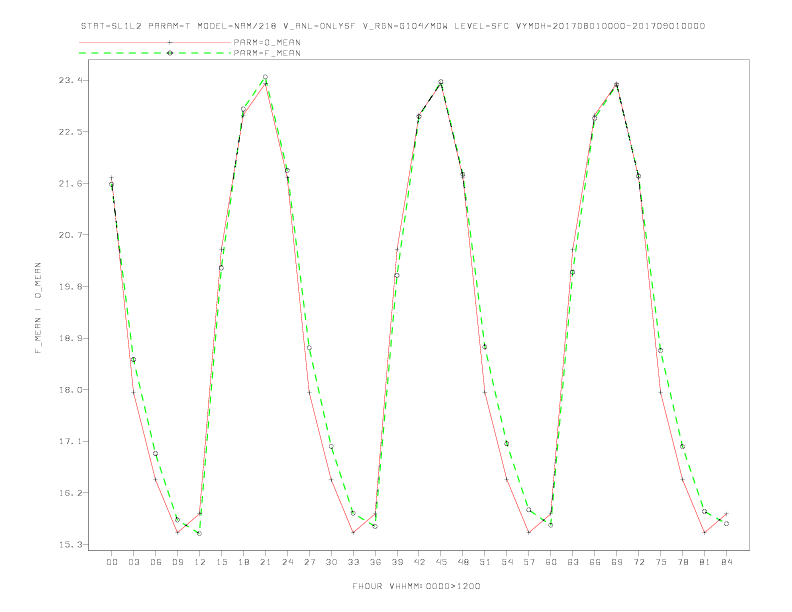The height and width of the screenshot is (612, 792).
Task: Click the x-axis tick label 42
Action: click(x=419, y=562)
